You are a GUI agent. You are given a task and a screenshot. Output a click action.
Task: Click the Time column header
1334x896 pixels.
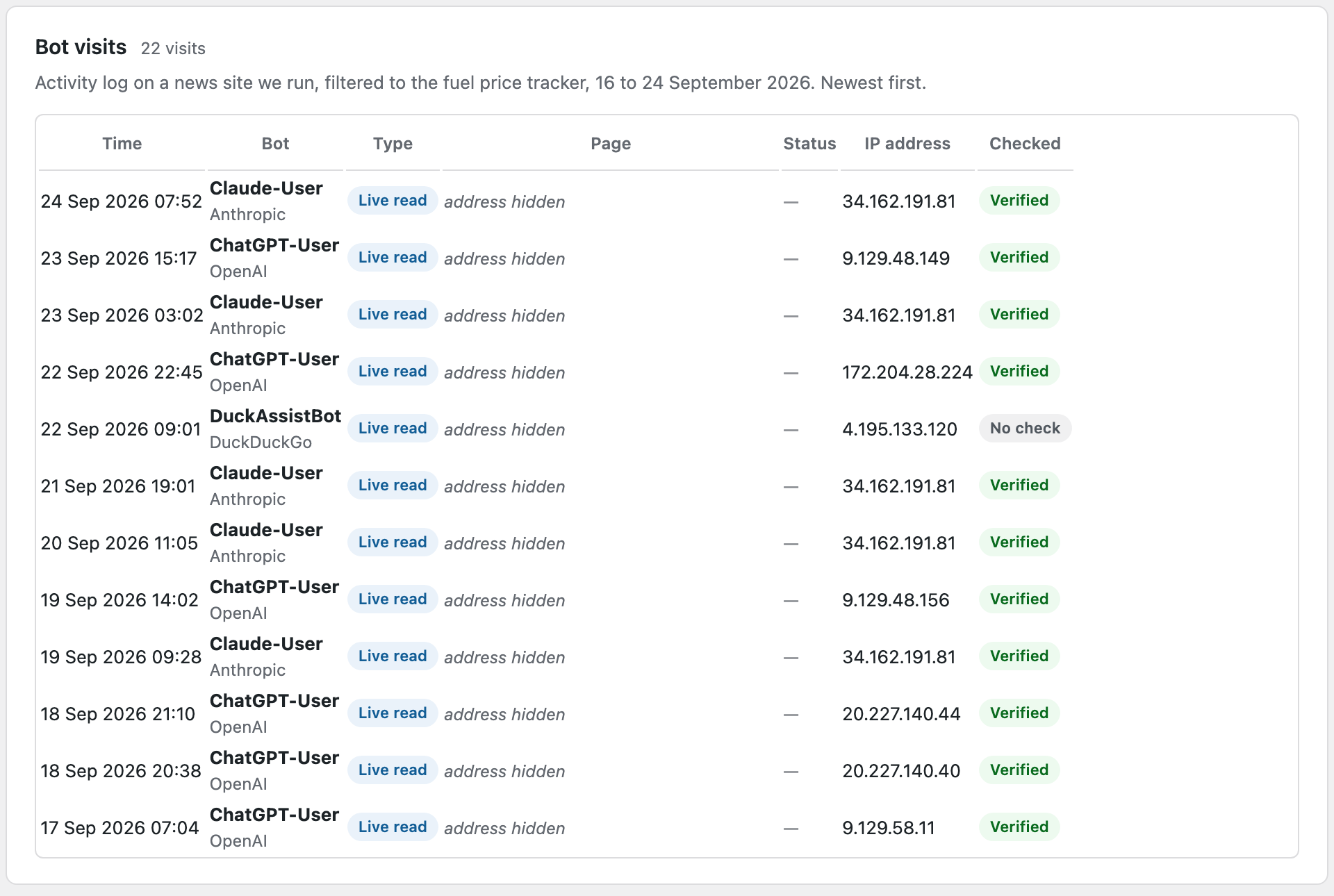tap(122, 144)
